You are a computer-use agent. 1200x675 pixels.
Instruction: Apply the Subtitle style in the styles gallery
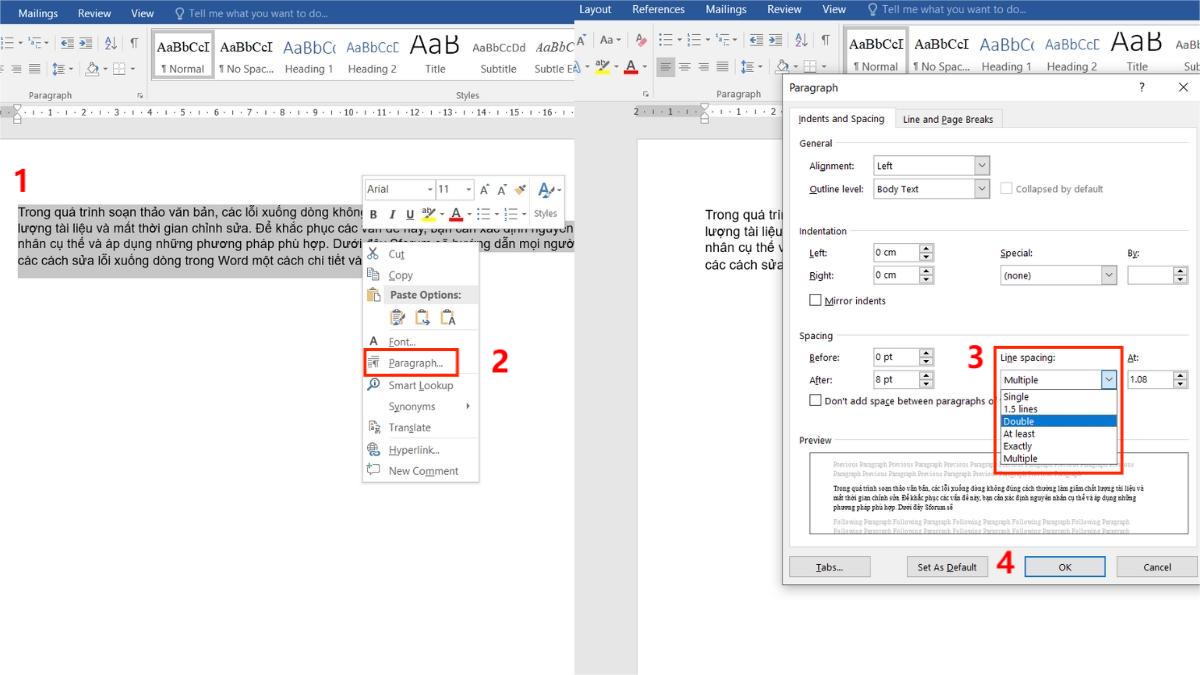(499, 55)
